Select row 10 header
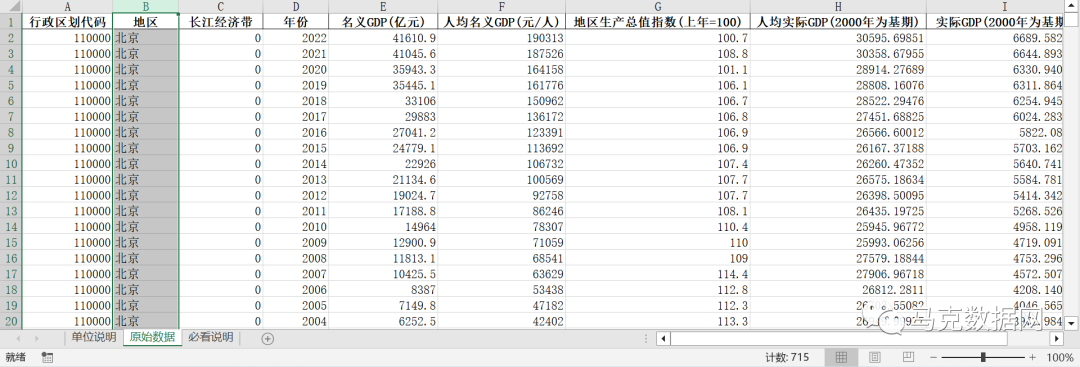Viewport: 1080px width, 367px height. (11, 164)
